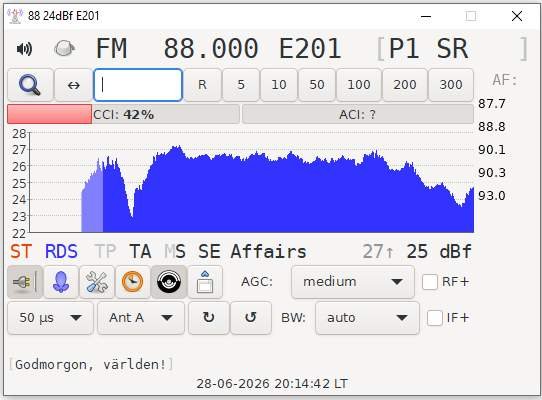Screen dimensions: 542x400
Task: Open the orange clock scheduler
Action: tap(133, 282)
